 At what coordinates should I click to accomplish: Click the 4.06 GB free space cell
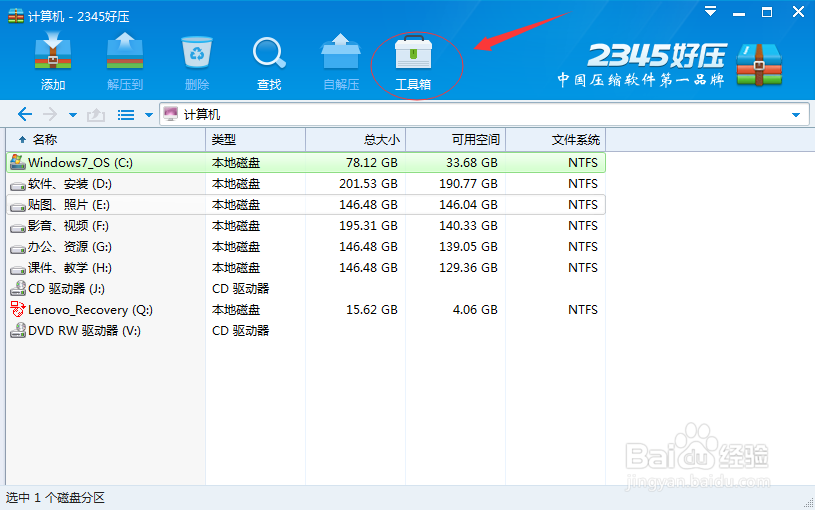point(475,310)
